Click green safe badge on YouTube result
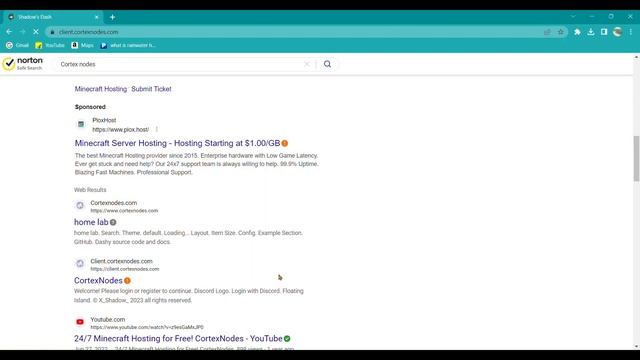This screenshot has height=360, width=640. click(x=287, y=338)
